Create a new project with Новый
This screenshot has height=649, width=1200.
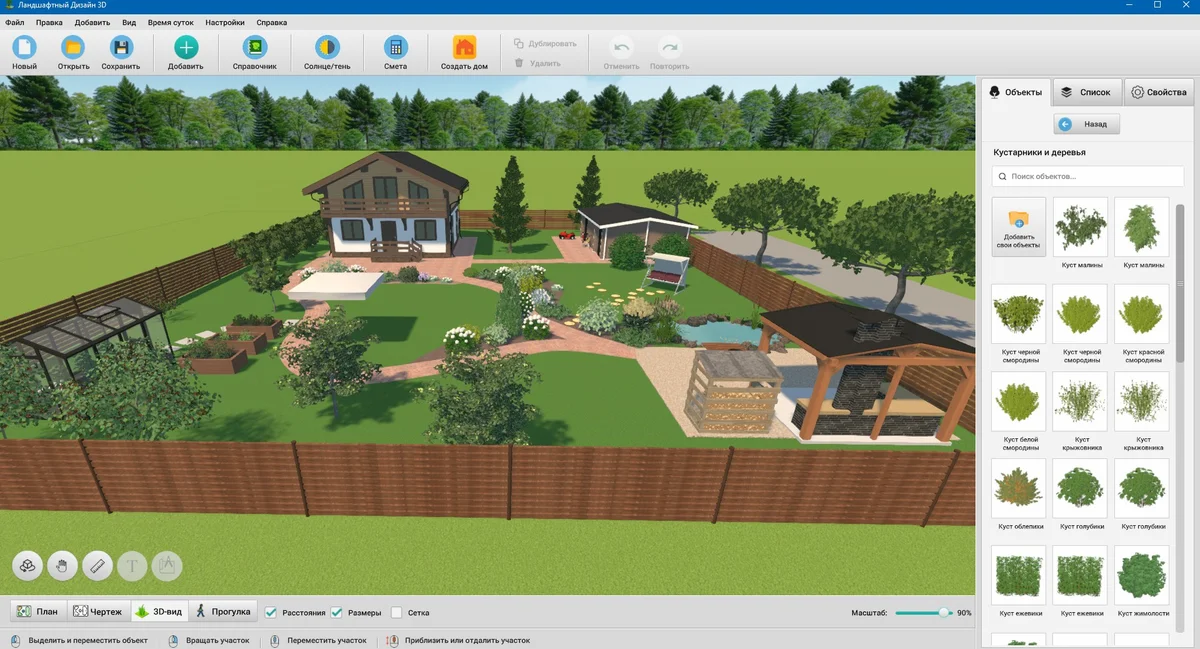pyautogui.click(x=24, y=53)
